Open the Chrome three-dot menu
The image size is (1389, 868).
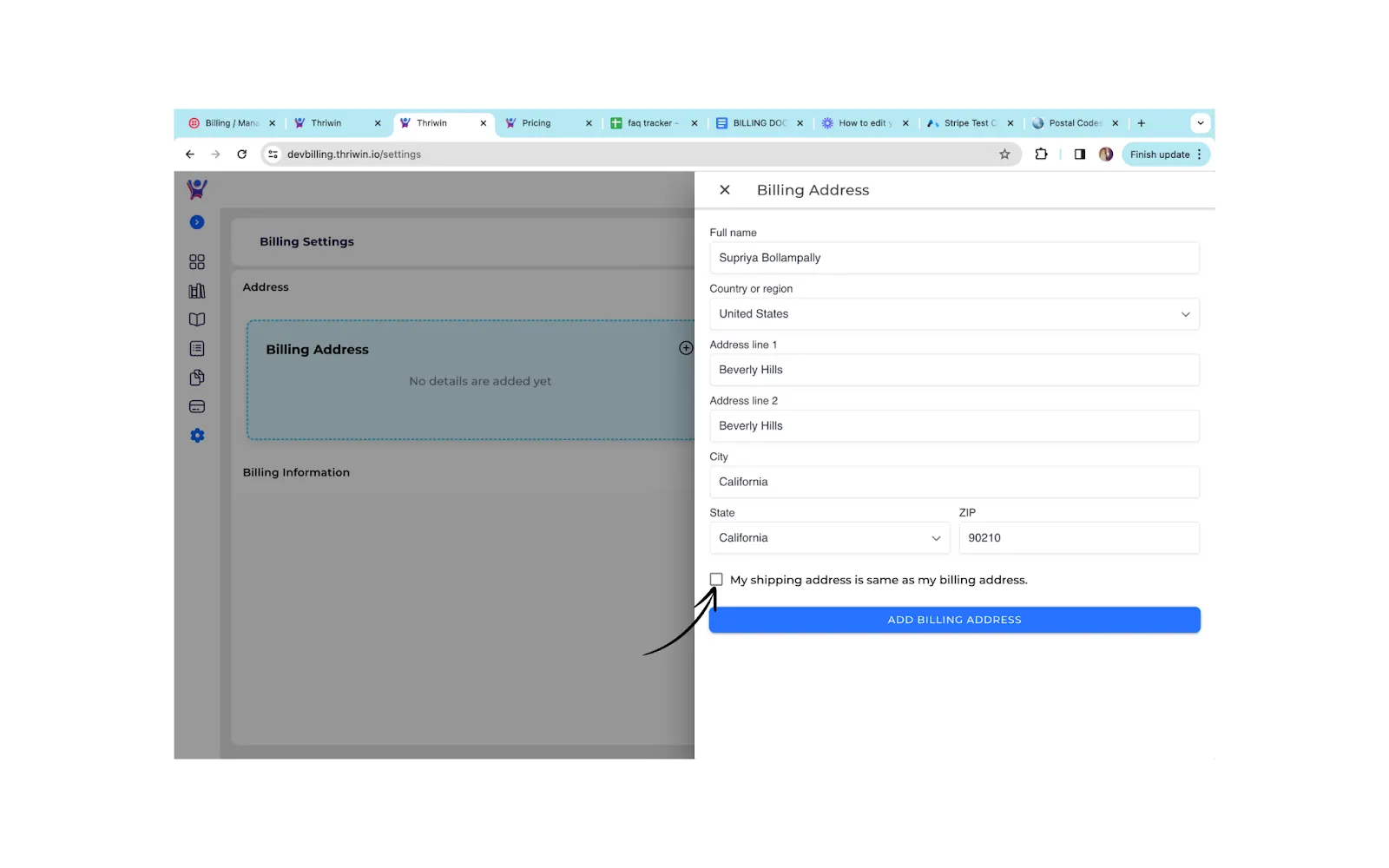click(1200, 155)
